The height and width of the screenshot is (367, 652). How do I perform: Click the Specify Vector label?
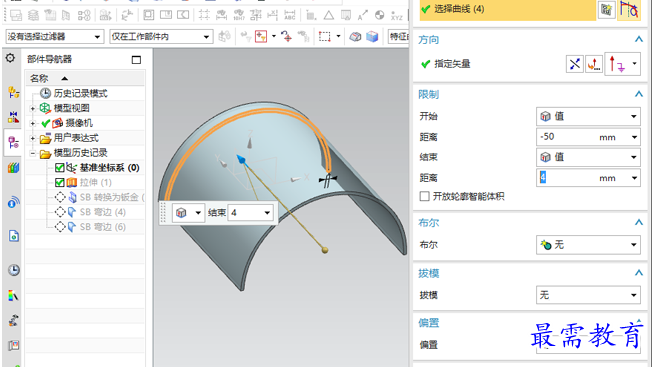pos(452,64)
